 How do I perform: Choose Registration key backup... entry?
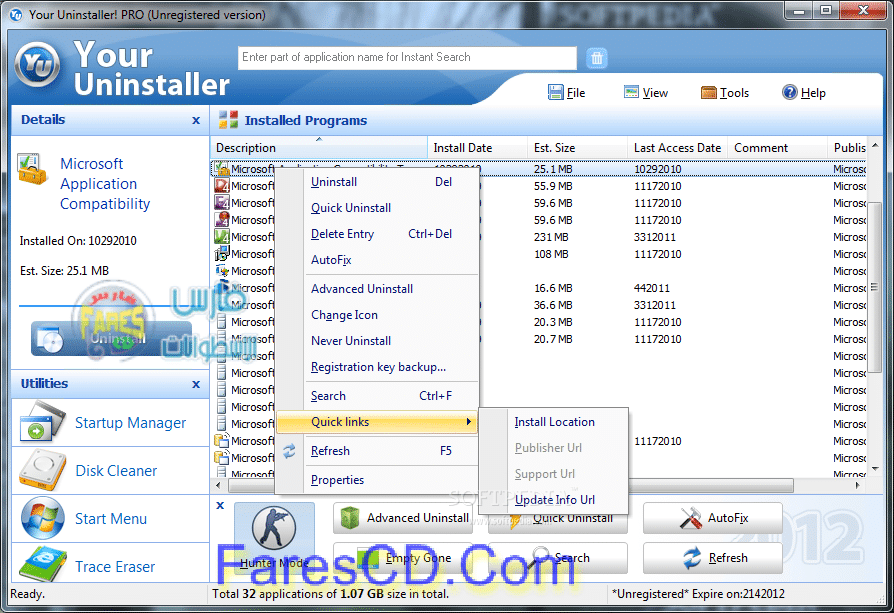point(377,367)
